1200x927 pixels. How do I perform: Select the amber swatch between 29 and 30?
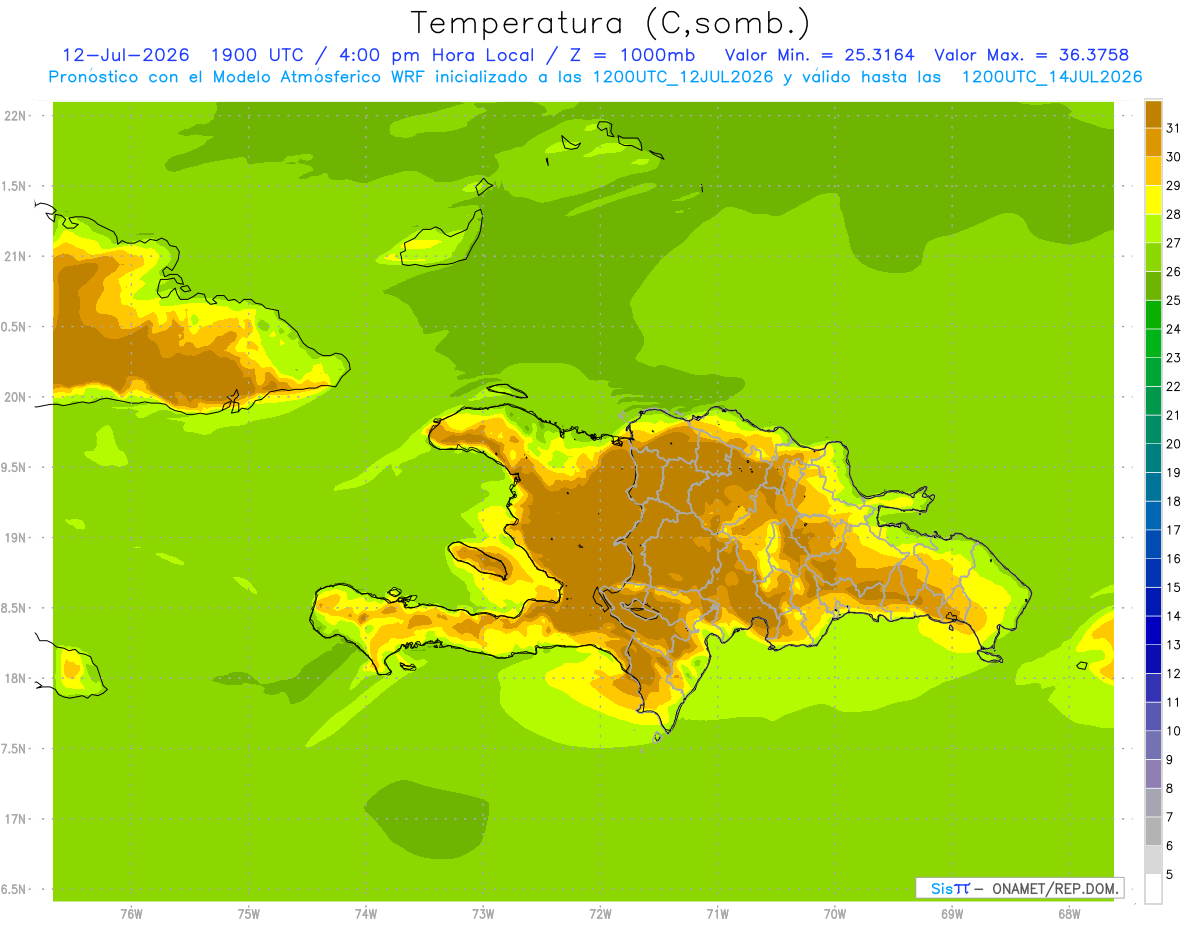tap(1153, 171)
